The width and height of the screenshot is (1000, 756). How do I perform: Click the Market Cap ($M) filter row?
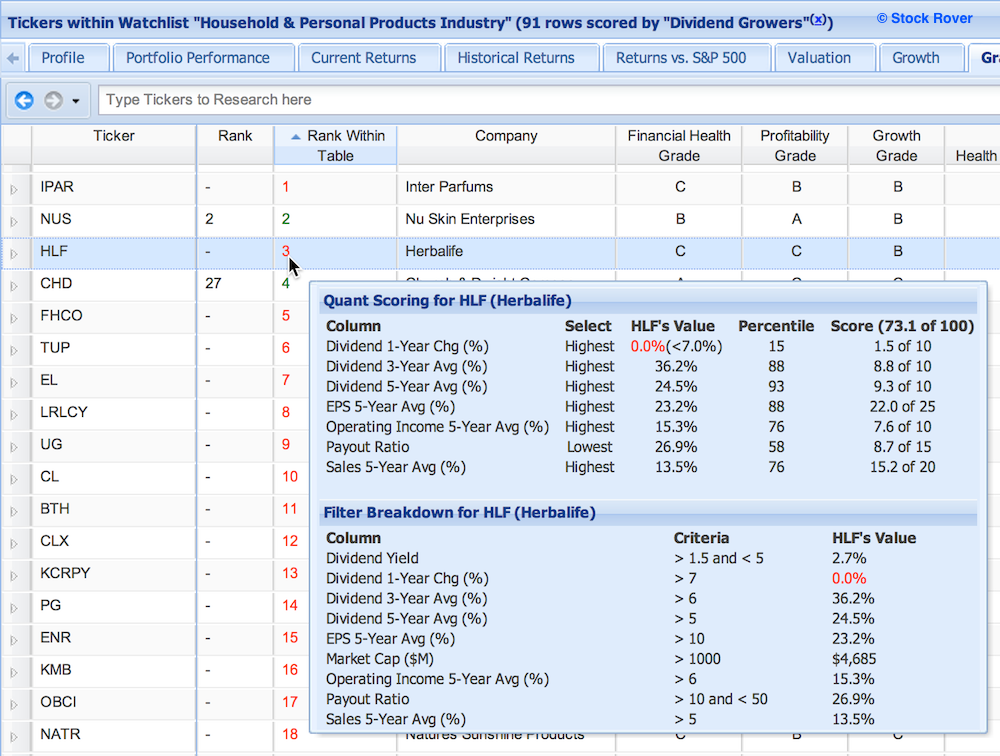(x=649, y=658)
